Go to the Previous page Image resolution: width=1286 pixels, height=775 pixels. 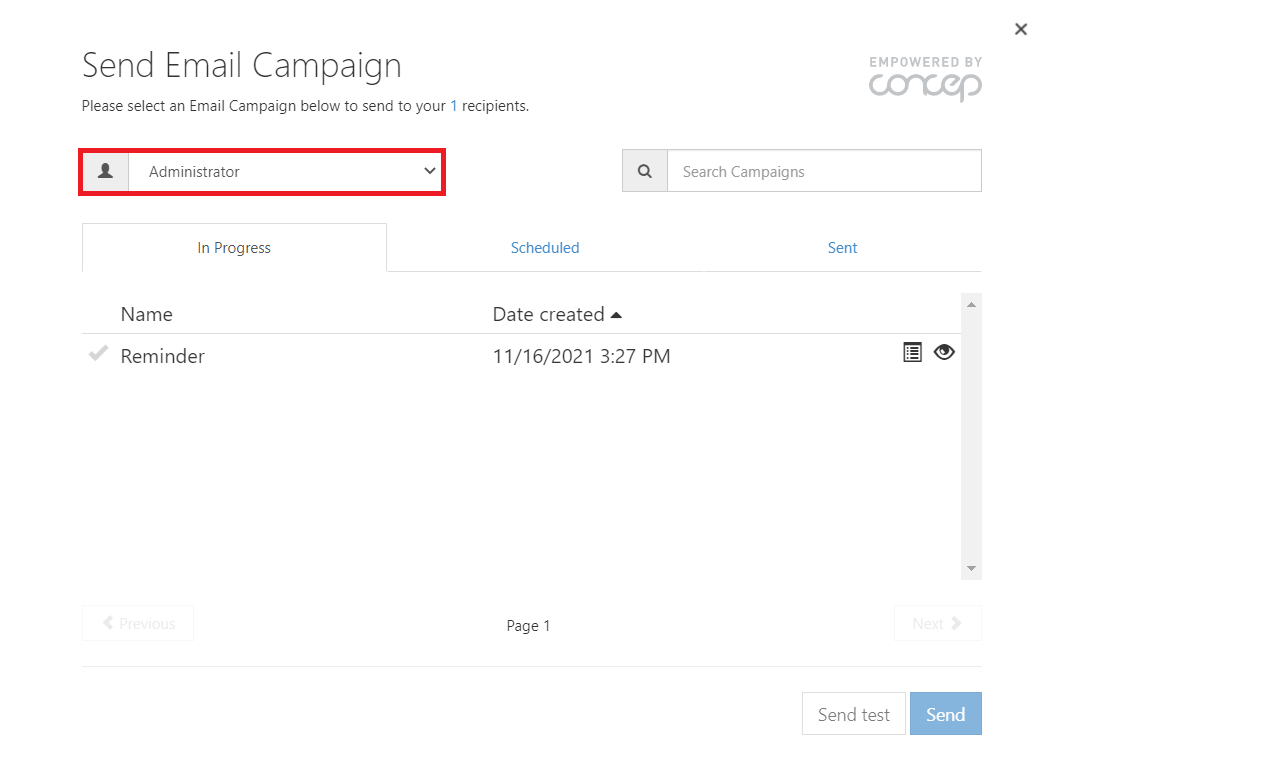[x=138, y=623]
